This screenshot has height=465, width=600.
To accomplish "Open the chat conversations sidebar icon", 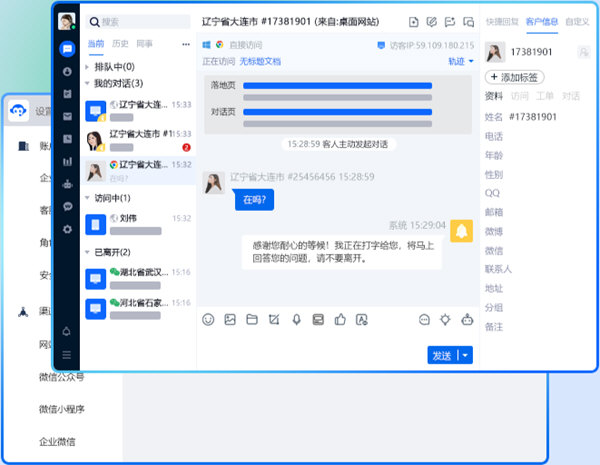I will [x=67, y=49].
